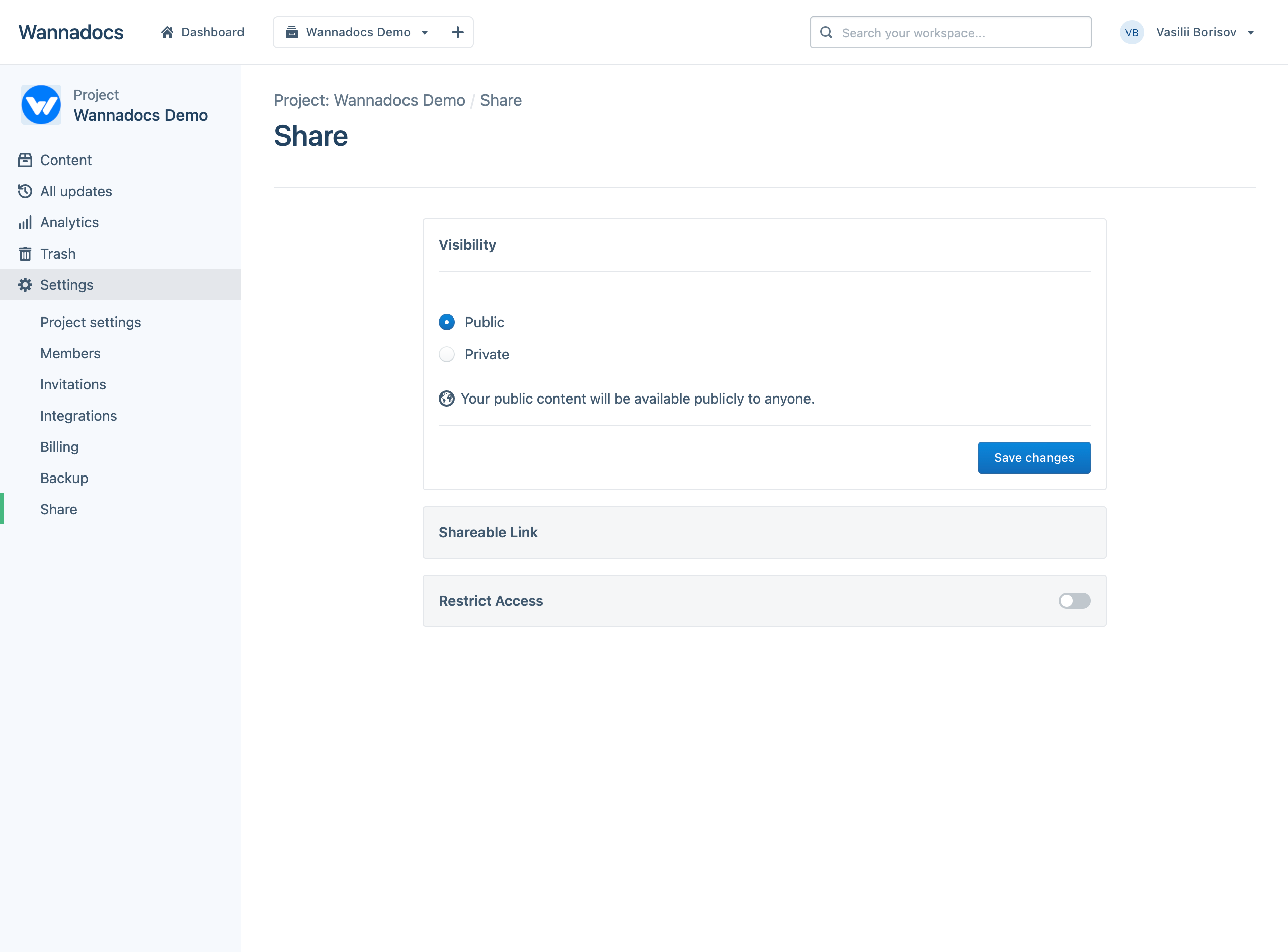Open the Backup settings page
The height and width of the screenshot is (952, 1288).
(64, 479)
